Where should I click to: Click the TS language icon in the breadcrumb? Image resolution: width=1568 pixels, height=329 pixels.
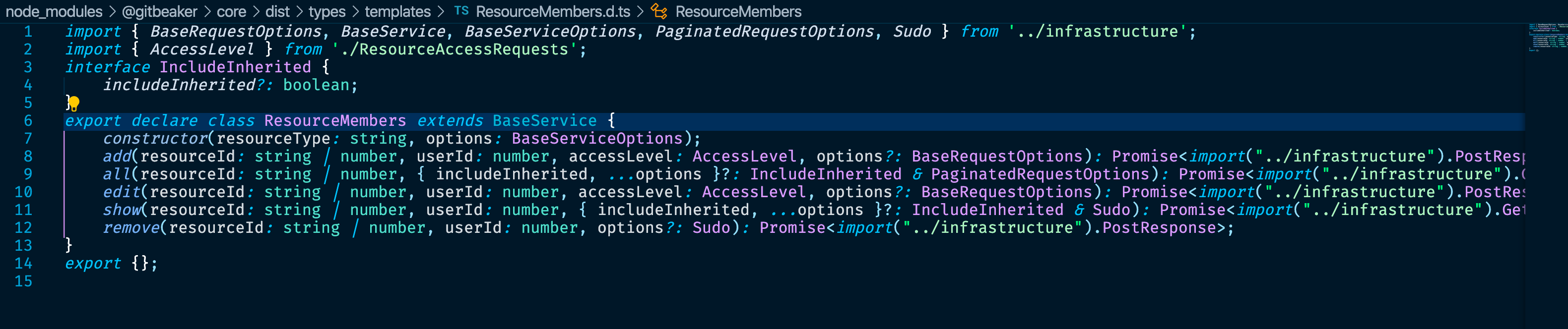[461, 11]
